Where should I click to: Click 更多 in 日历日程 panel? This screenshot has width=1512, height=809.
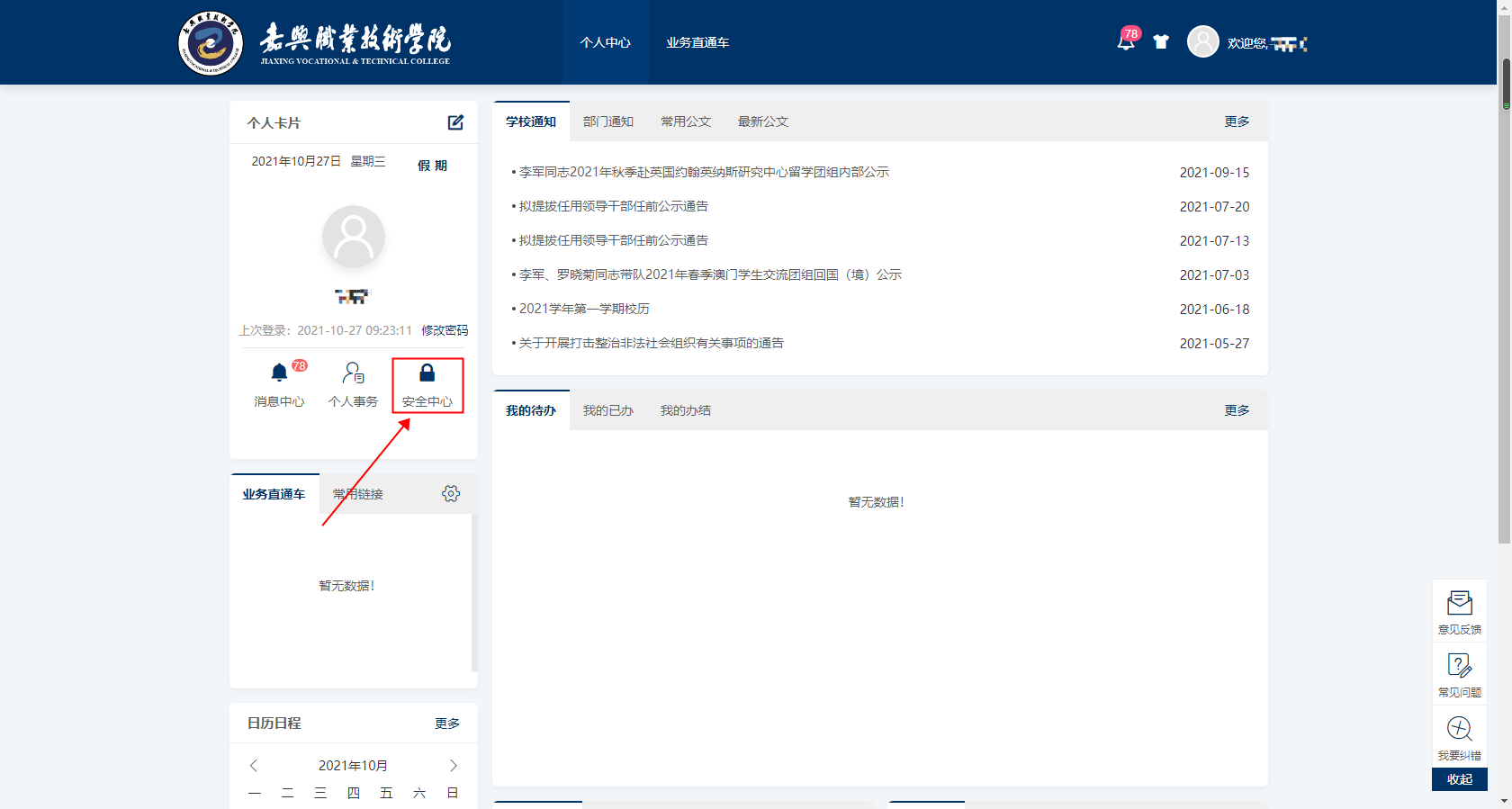click(447, 724)
